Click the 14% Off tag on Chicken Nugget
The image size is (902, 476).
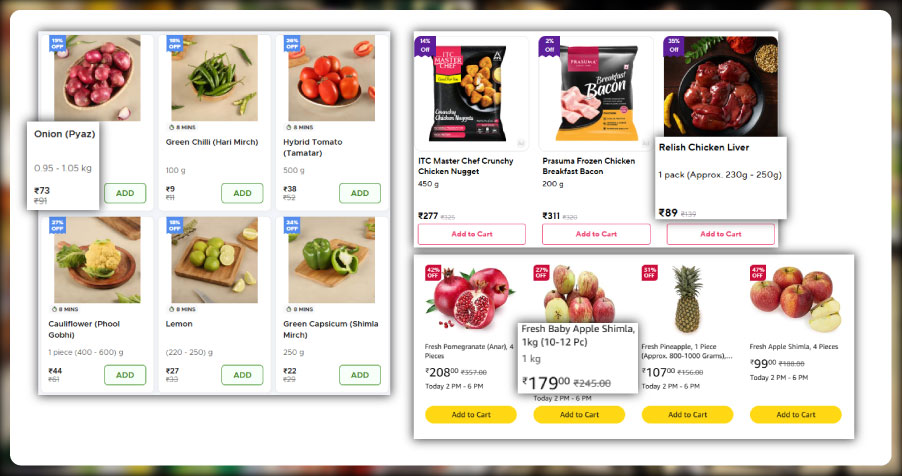pos(425,45)
